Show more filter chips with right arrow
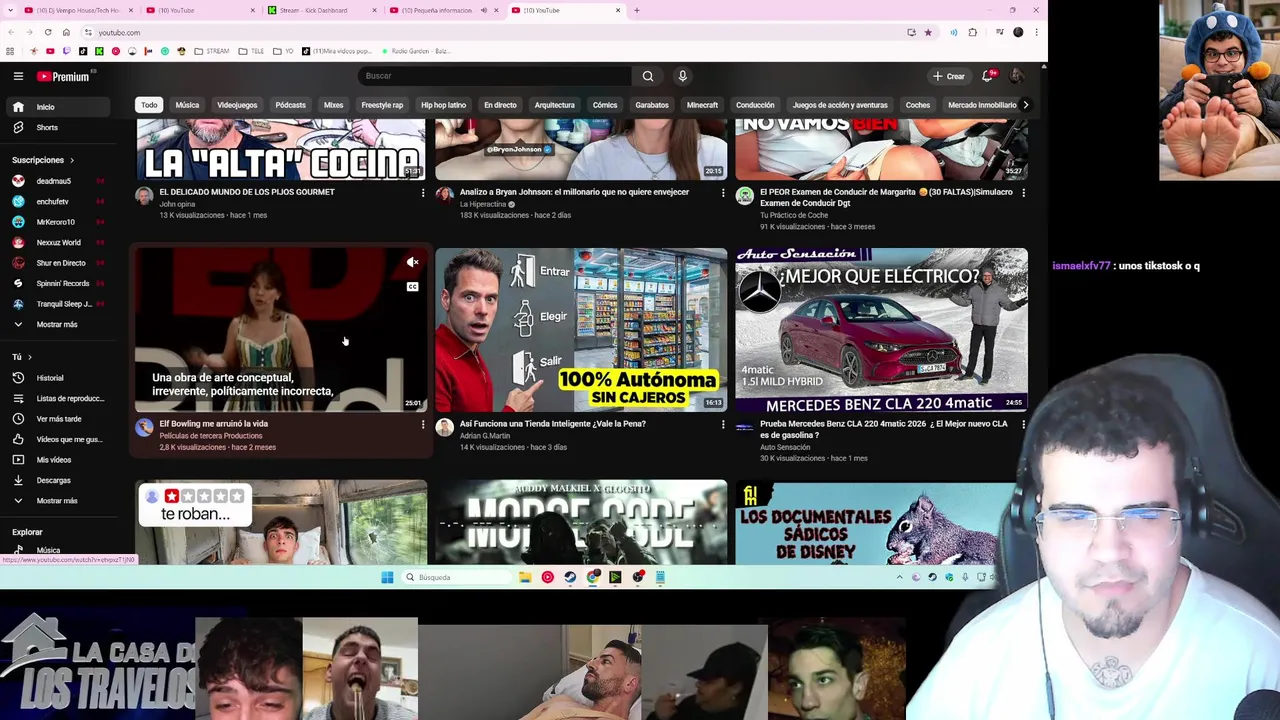Viewport: 1280px width, 720px height. click(x=1025, y=105)
